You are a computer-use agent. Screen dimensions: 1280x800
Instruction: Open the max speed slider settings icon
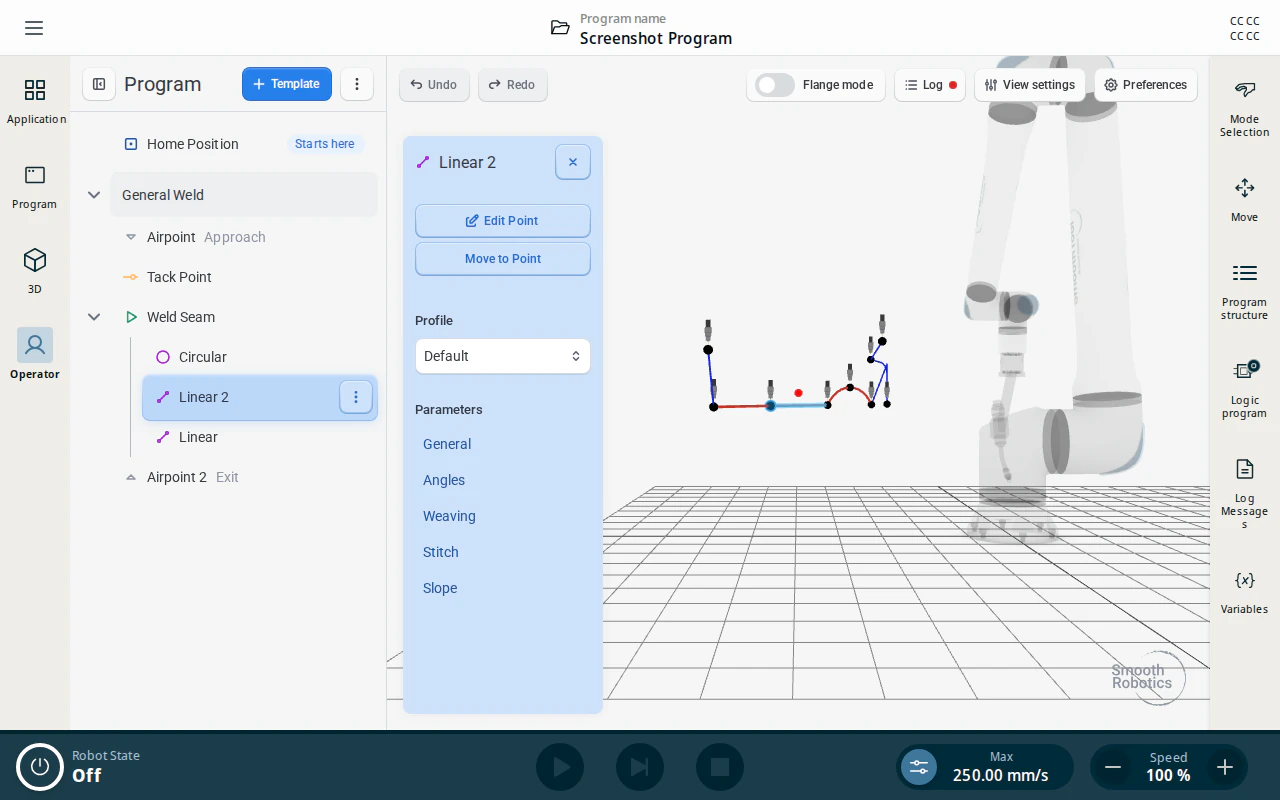tap(919, 767)
